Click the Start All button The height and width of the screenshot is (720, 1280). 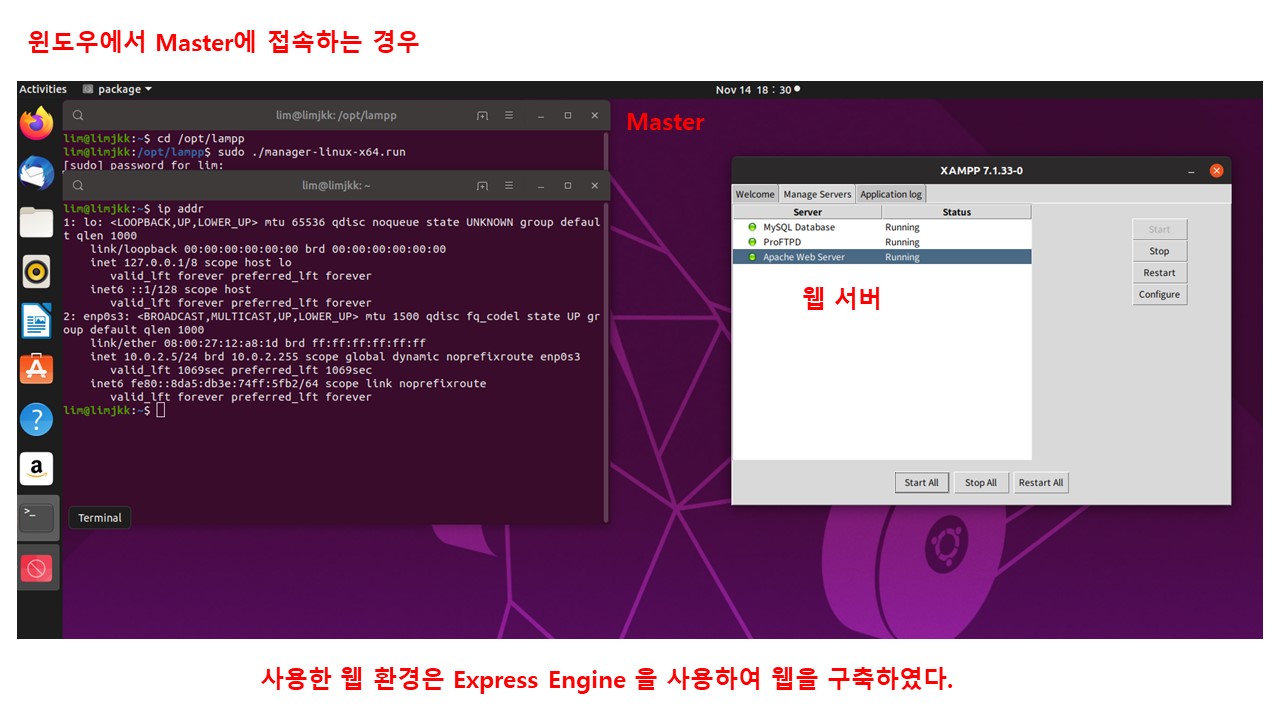click(x=921, y=482)
